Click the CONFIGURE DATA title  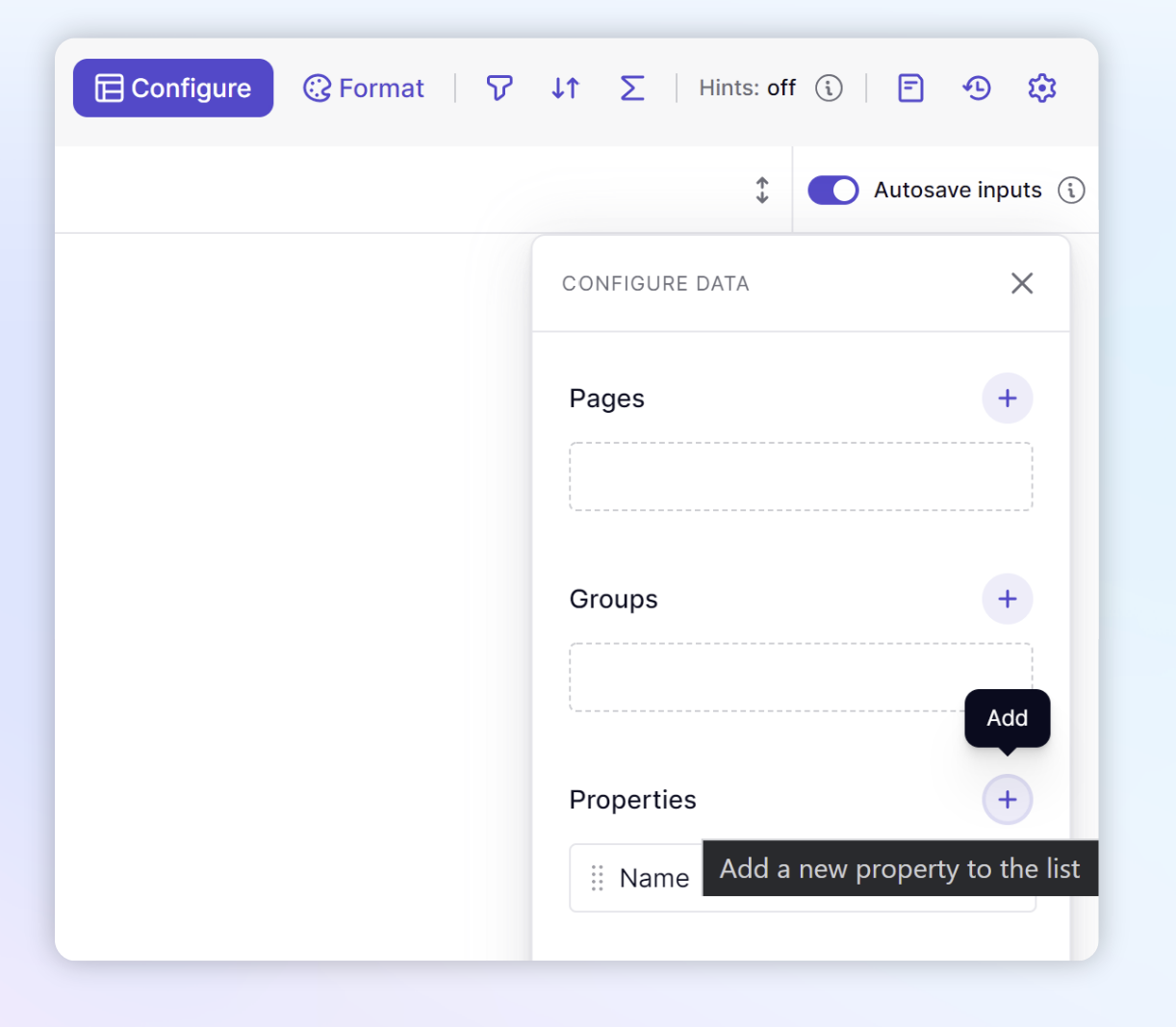(655, 284)
